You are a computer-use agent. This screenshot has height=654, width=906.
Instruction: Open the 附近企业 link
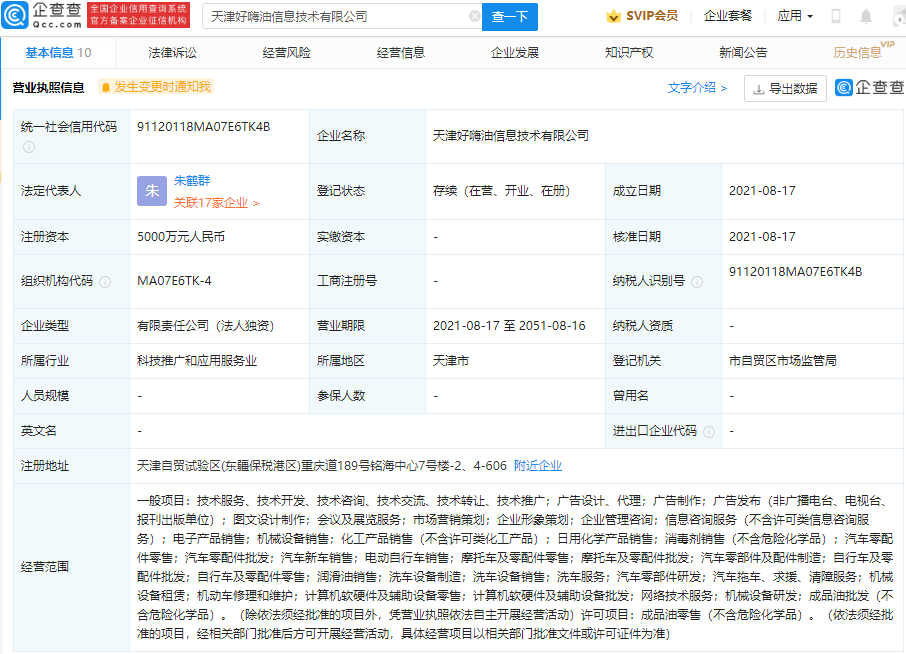pyautogui.click(x=538, y=466)
